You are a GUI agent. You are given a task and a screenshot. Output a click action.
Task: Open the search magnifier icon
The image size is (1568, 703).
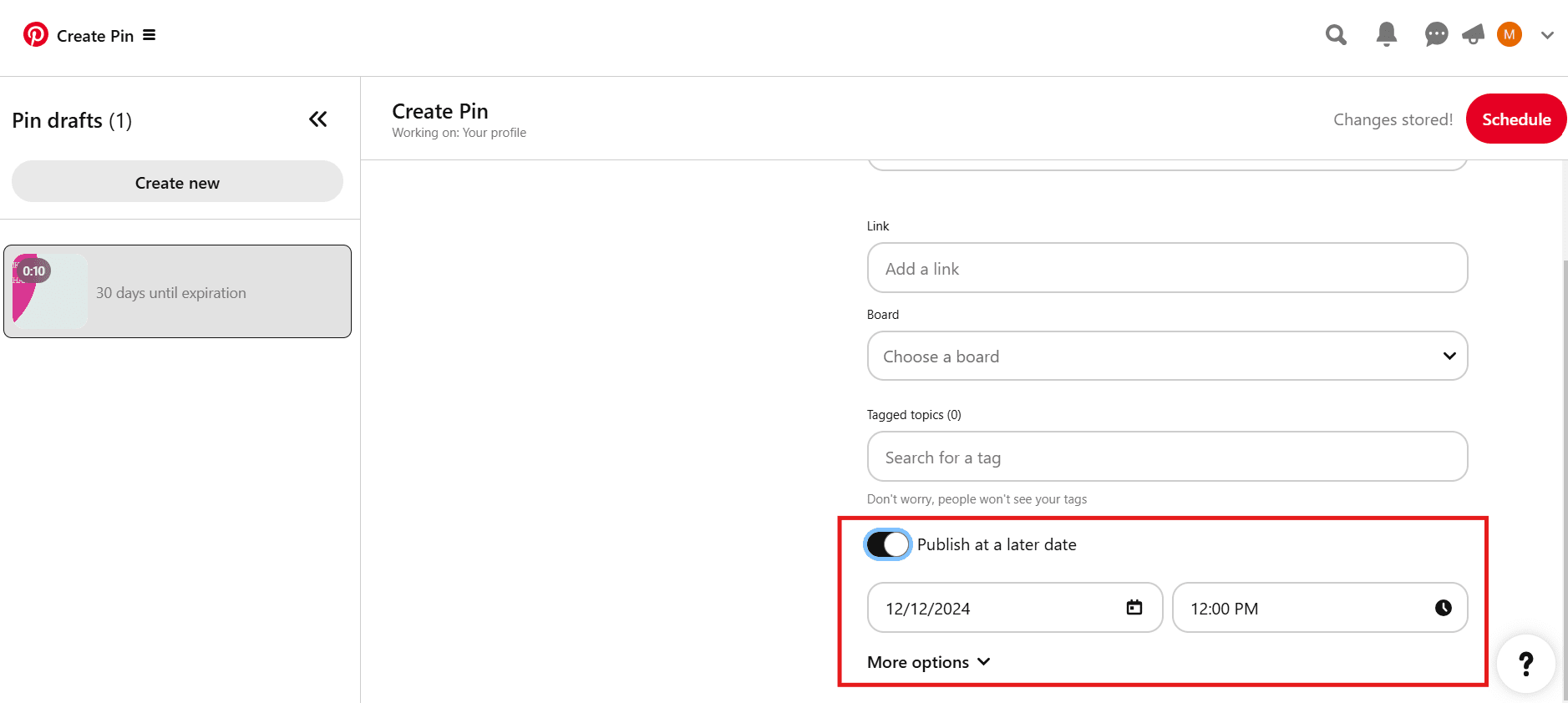(x=1336, y=35)
